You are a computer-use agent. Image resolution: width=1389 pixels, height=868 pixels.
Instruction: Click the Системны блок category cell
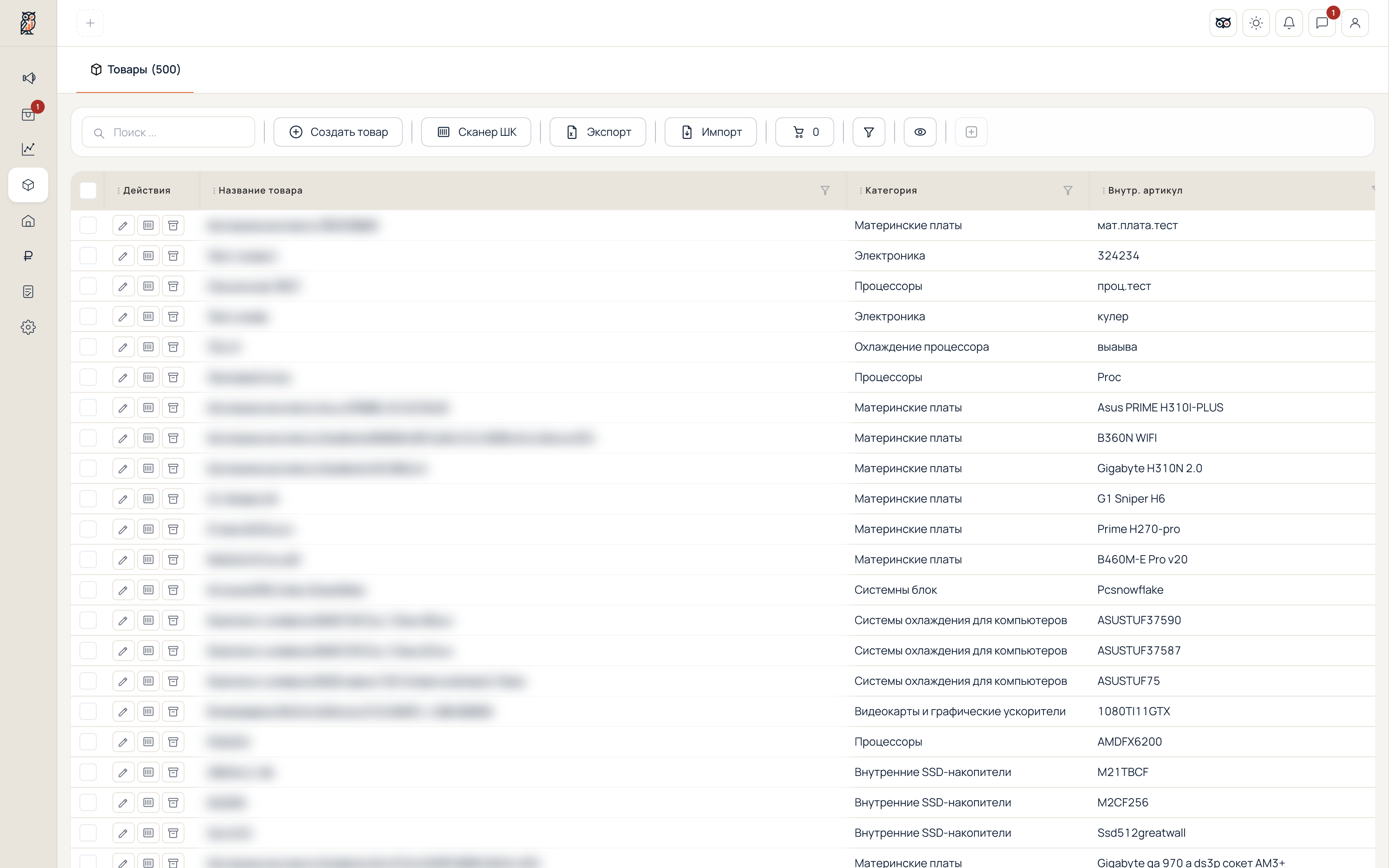point(895,589)
